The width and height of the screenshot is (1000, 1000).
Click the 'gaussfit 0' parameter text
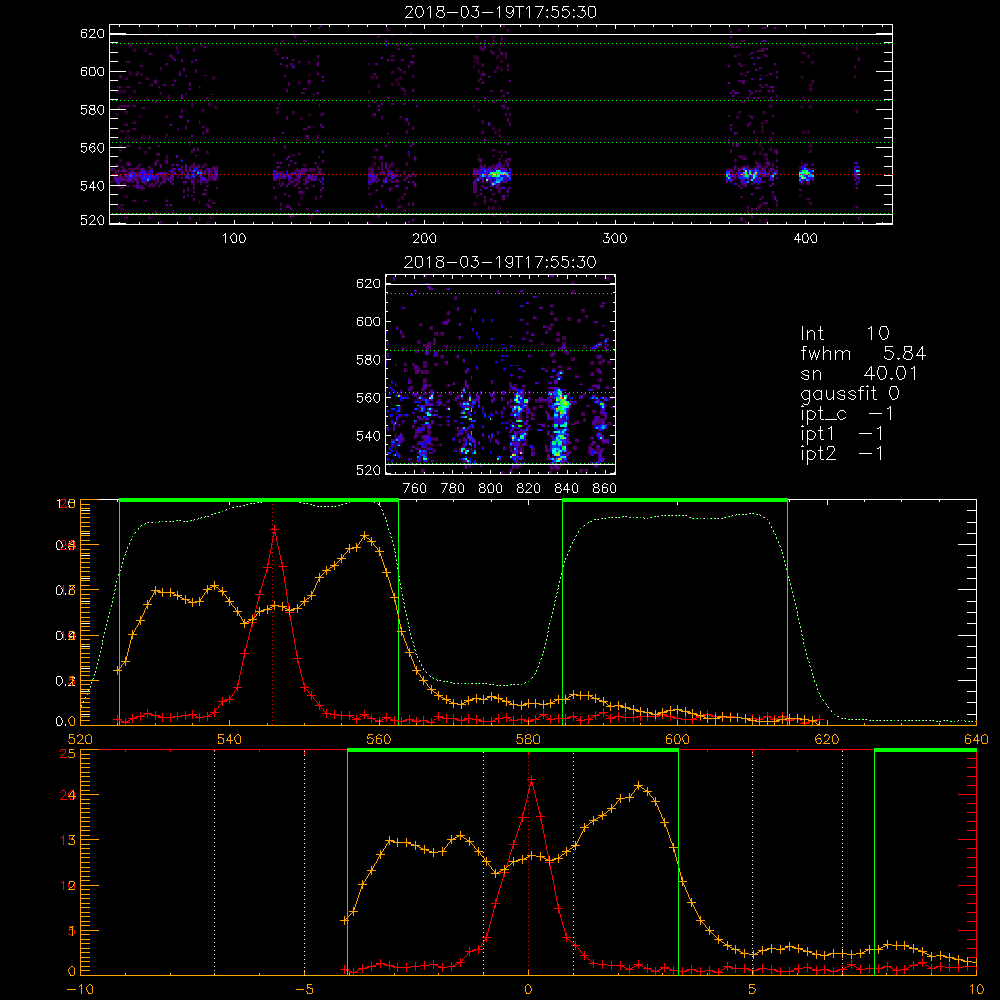click(x=849, y=393)
